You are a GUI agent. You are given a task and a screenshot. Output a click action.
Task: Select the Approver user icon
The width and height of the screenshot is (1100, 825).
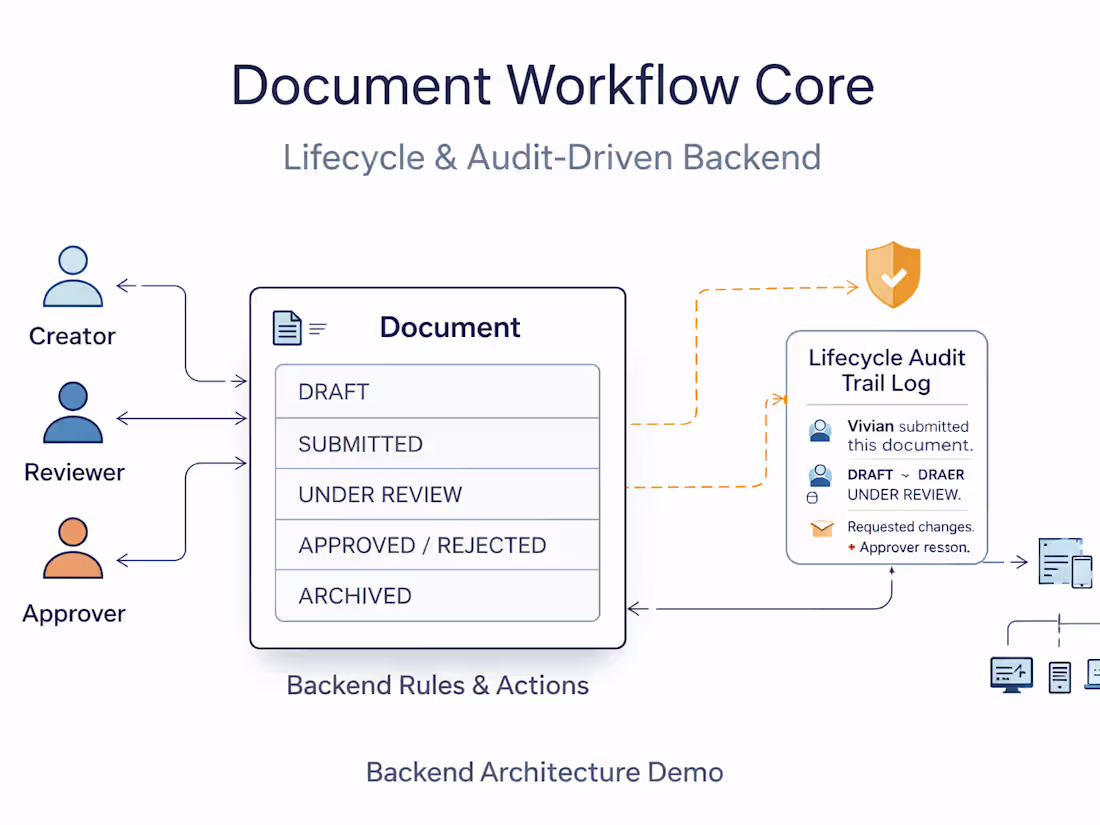pos(72,550)
